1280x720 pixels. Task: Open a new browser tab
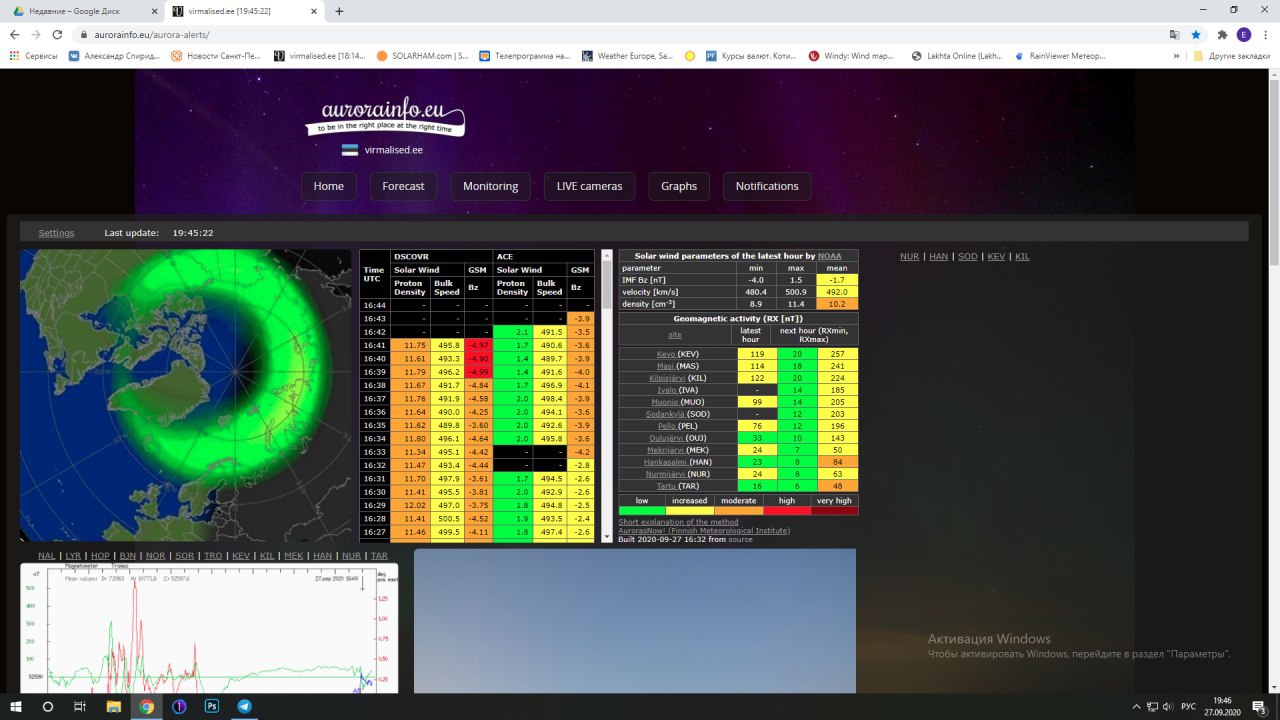pos(339,11)
